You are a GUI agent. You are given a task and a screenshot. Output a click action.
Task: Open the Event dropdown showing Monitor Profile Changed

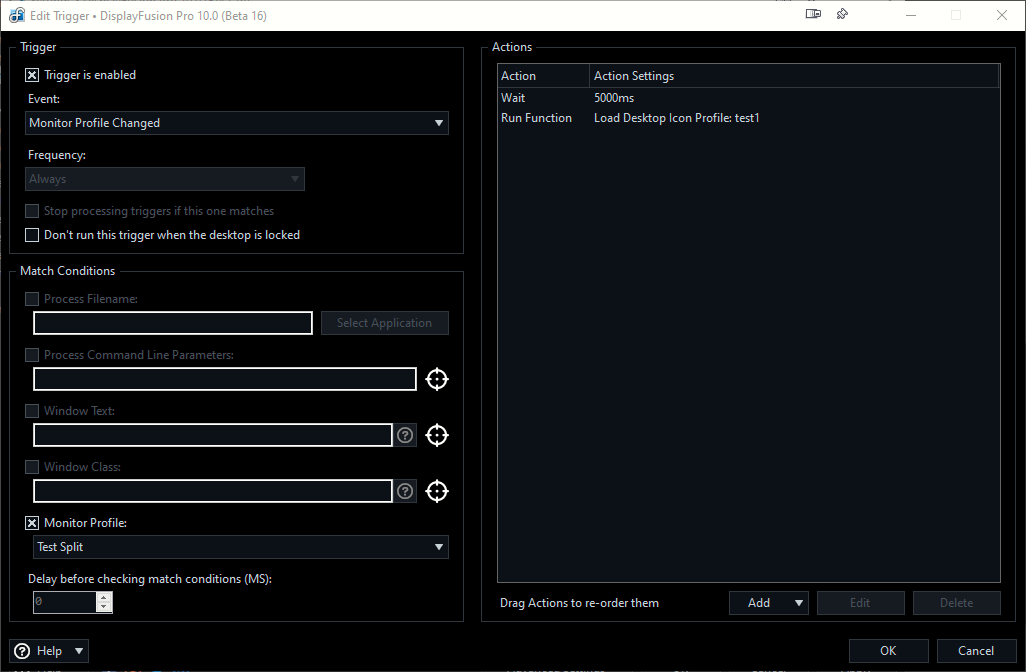point(237,123)
